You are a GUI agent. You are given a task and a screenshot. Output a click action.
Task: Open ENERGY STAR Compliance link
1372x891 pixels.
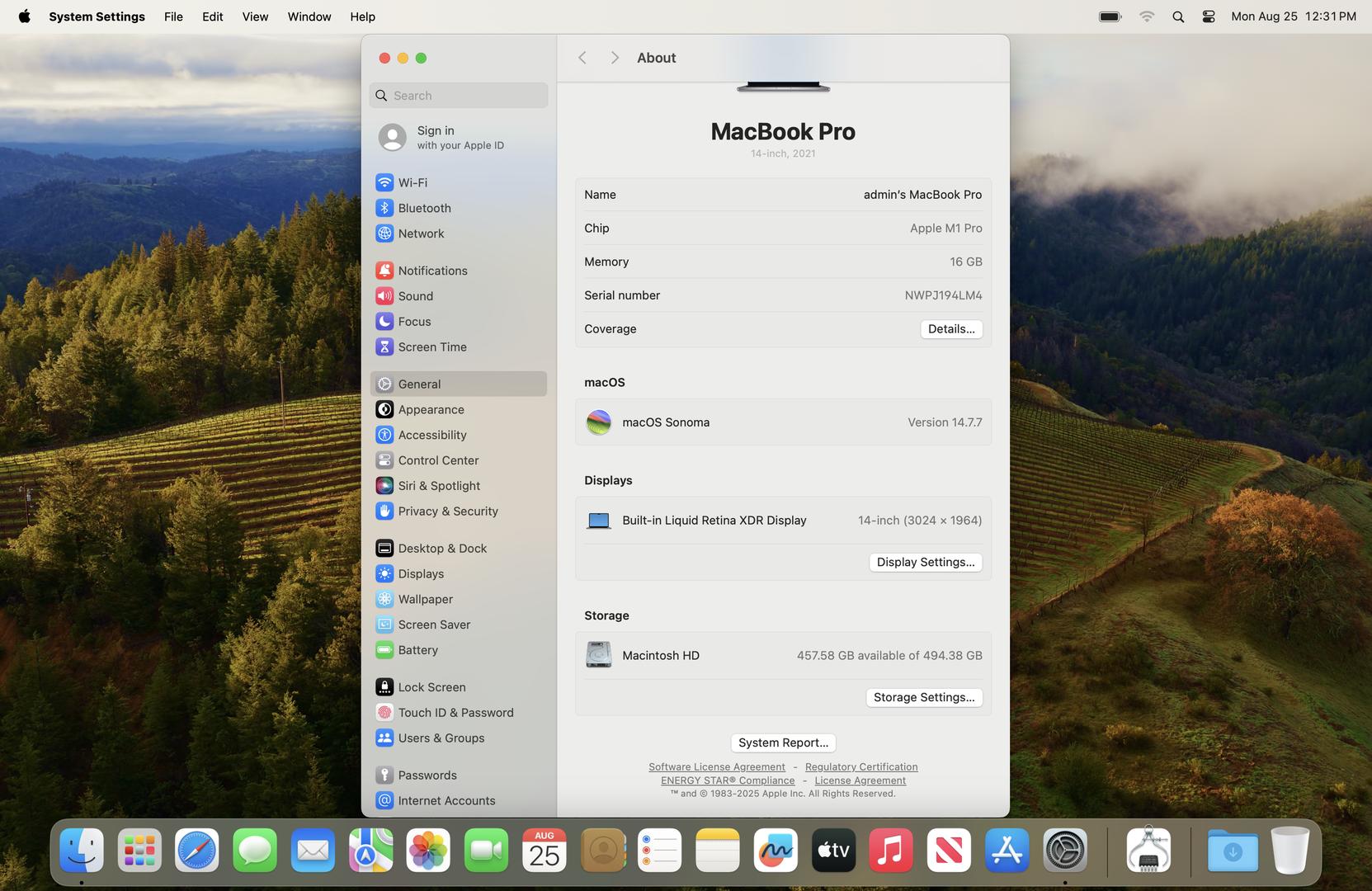(728, 780)
